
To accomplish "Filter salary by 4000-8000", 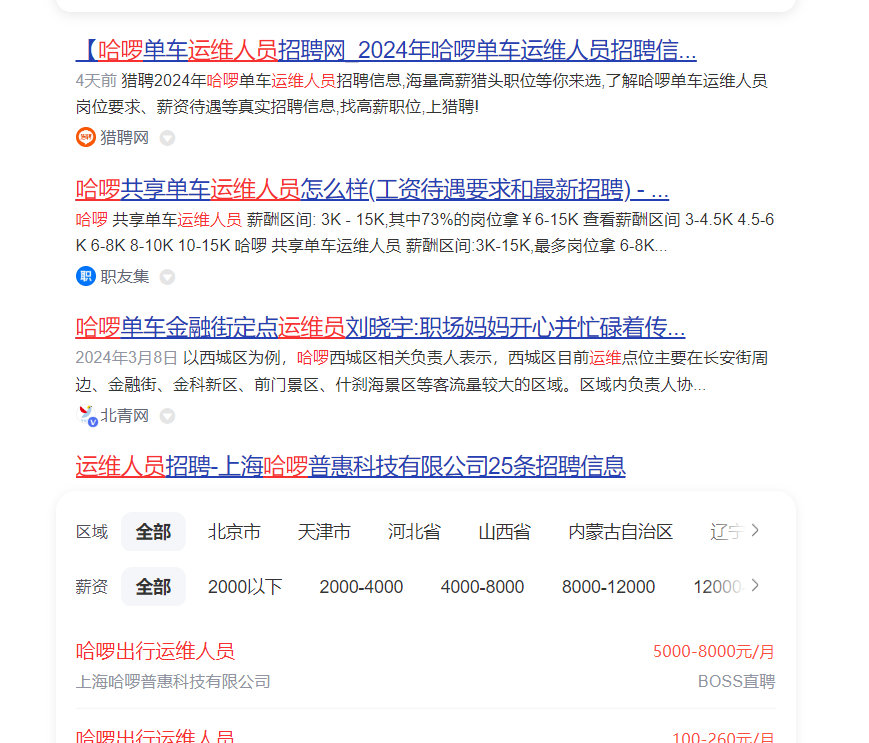I will pyautogui.click(x=482, y=587).
